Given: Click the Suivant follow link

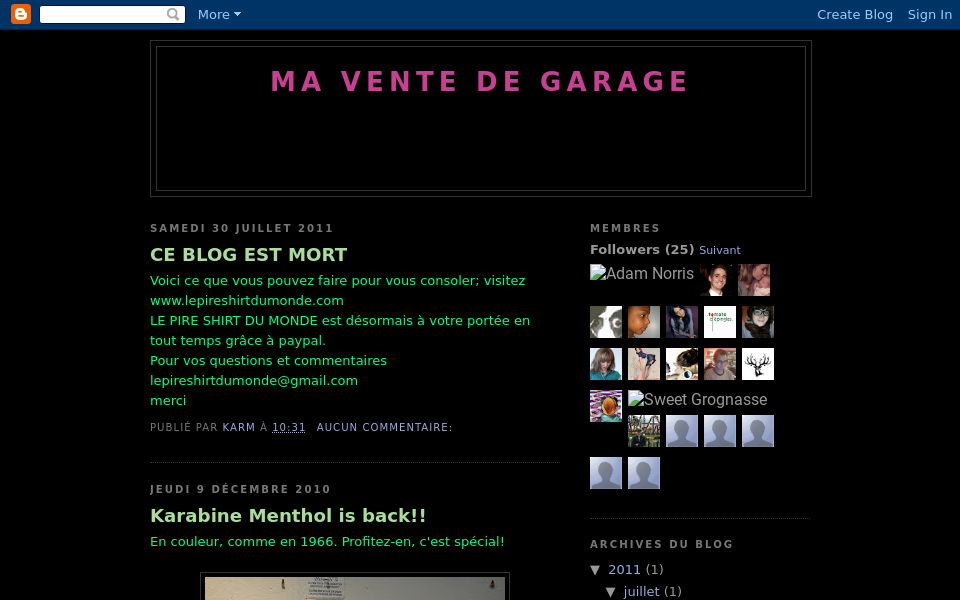Looking at the screenshot, I should pos(720,250).
